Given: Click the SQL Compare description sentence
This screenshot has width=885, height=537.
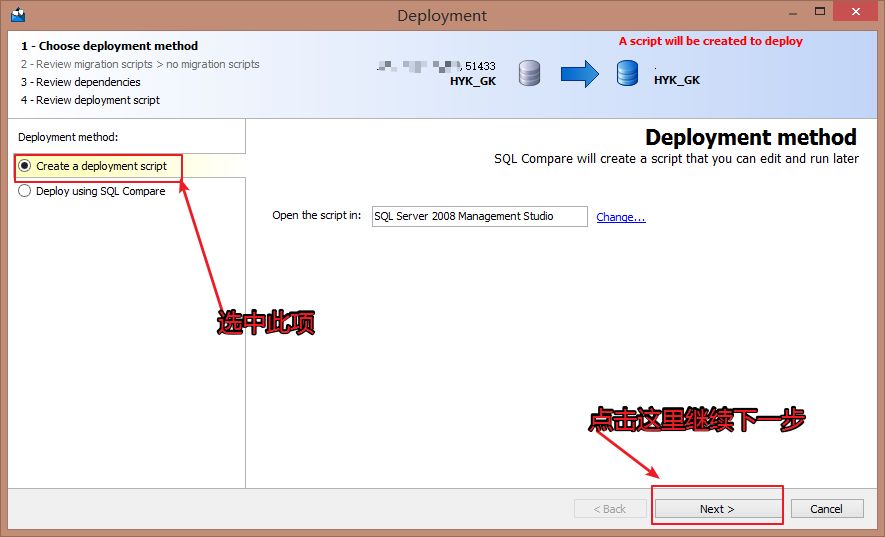Looking at the screenshot, I should pyautogui.click(x=676, y=159).
